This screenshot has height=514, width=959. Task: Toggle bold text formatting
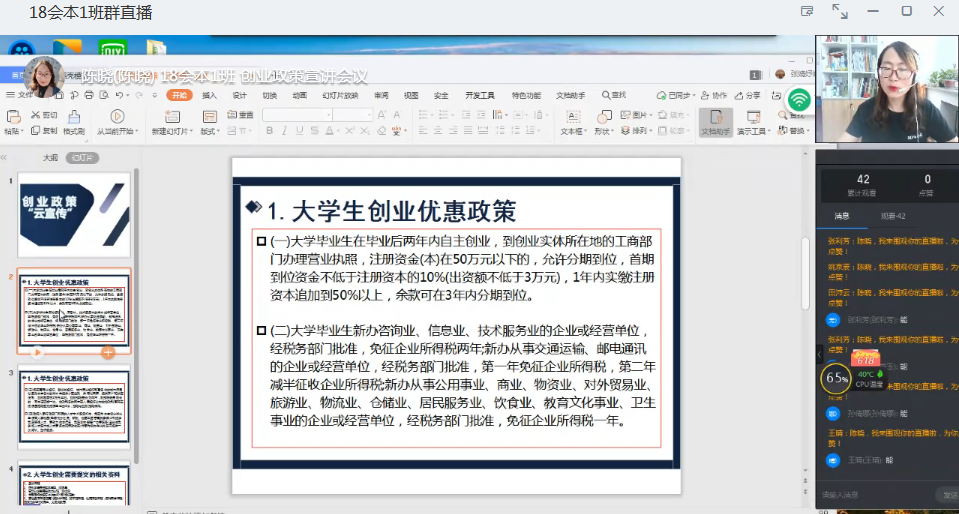coord(267,131)
